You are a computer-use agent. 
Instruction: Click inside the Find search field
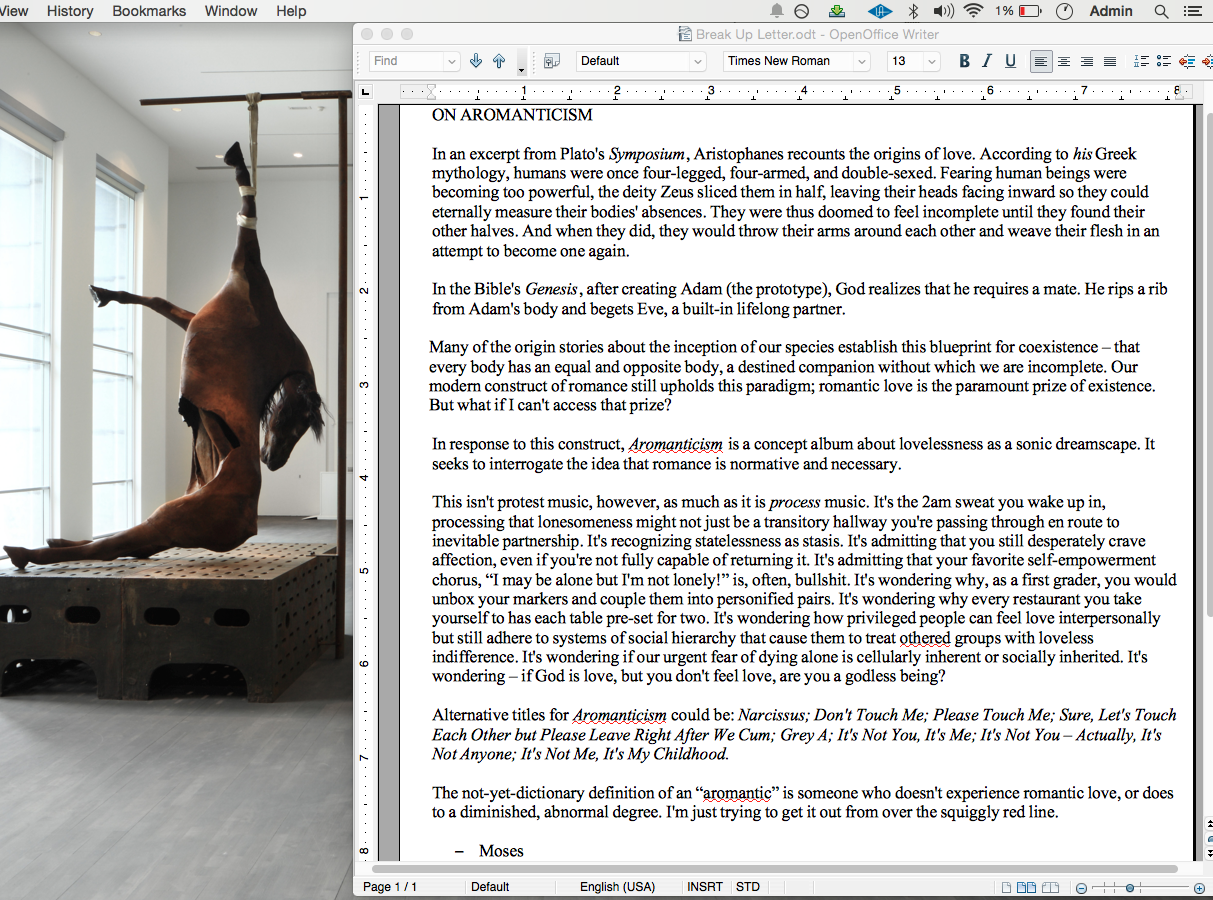(x=405, y=61)
